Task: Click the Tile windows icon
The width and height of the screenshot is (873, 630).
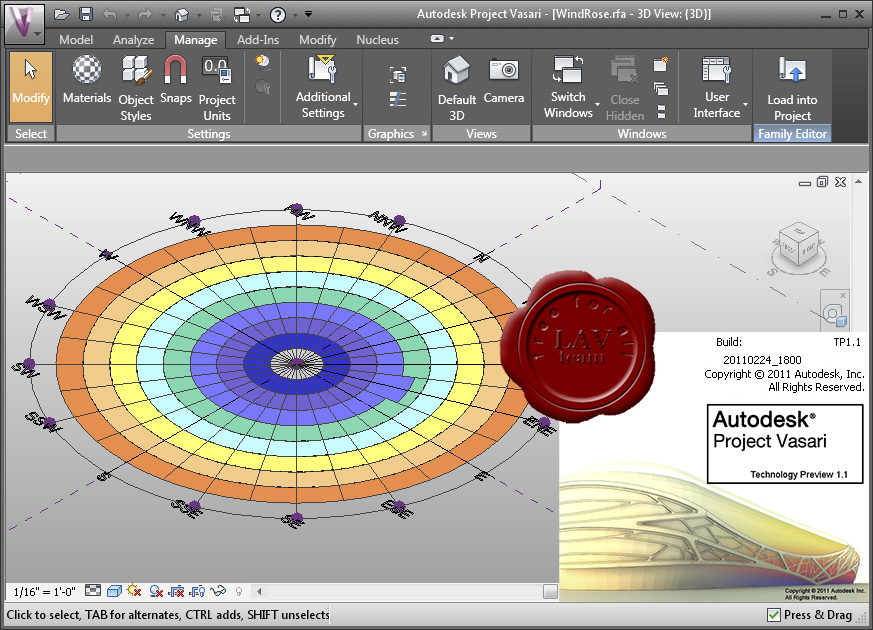Action: tap(661, 112)
